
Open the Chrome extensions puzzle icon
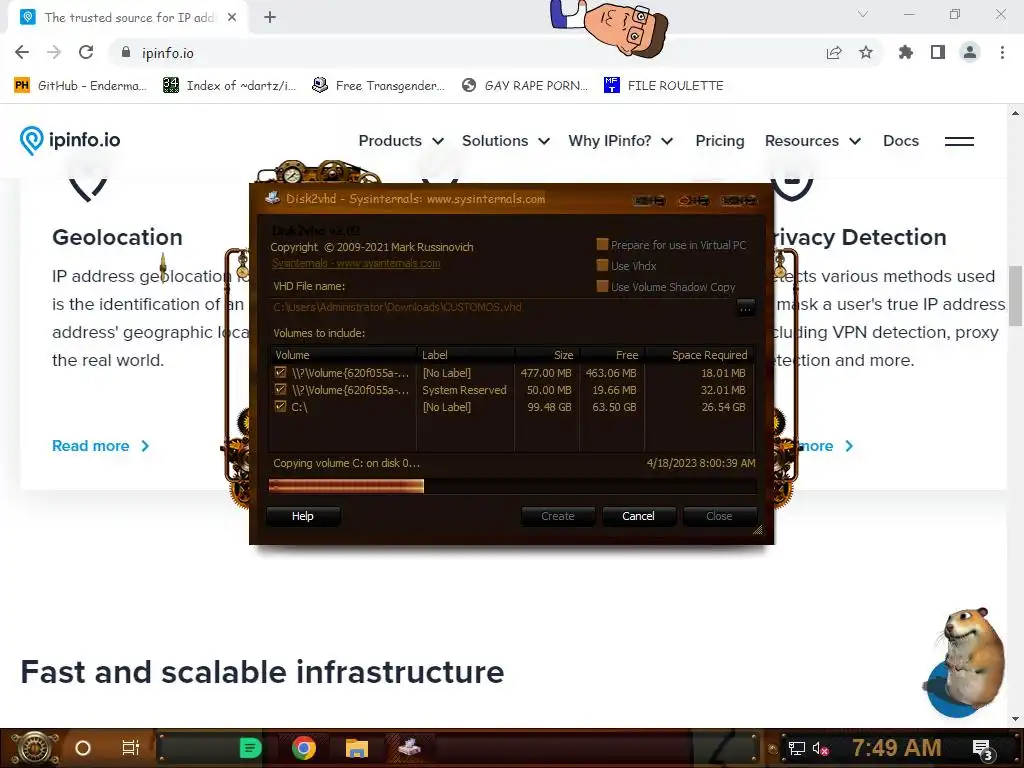tap(905, 52)
